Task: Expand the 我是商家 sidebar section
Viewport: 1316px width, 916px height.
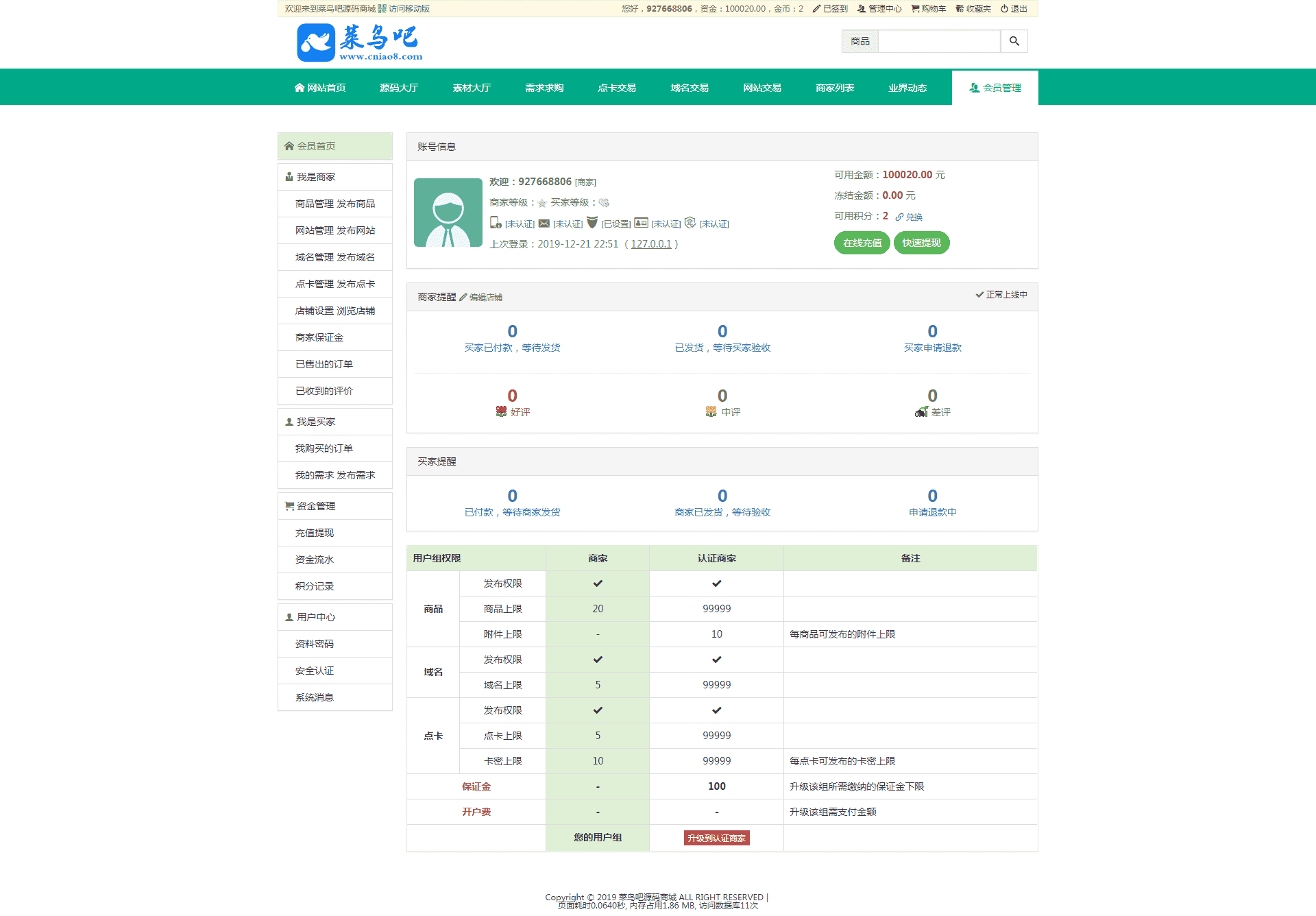Action: [316, 177]
